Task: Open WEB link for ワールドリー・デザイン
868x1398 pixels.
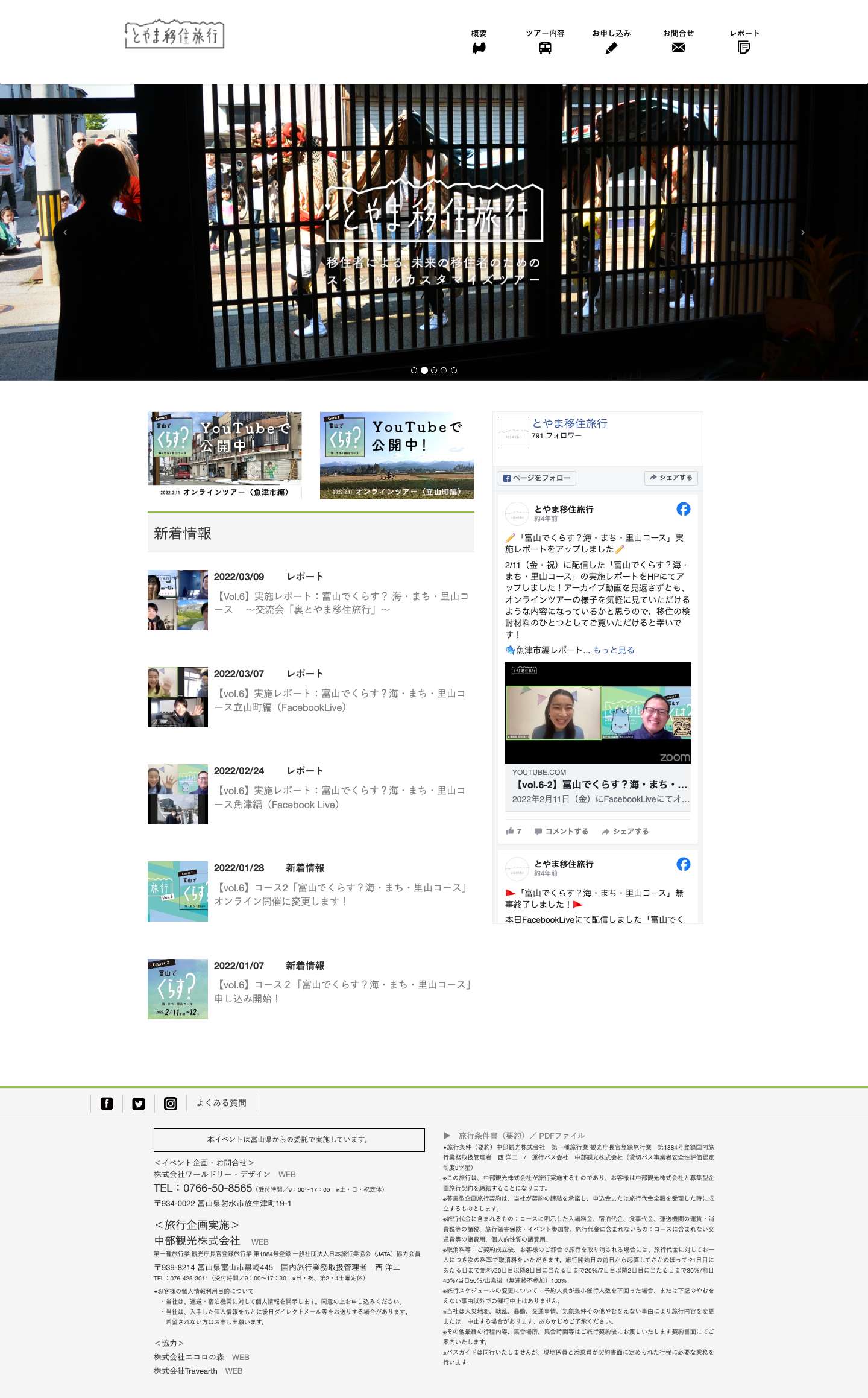Action: tap(287, 1174)
